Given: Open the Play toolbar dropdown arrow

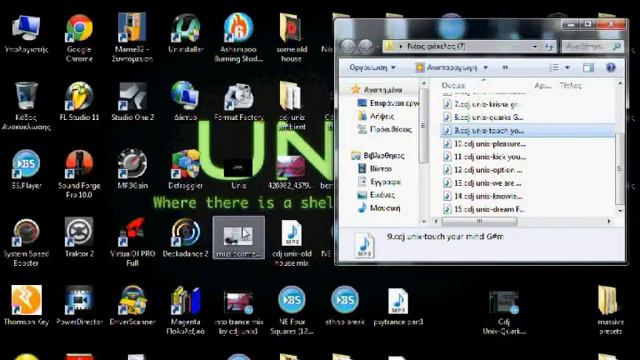Looking at the screenshot, I should pos(486,67).
